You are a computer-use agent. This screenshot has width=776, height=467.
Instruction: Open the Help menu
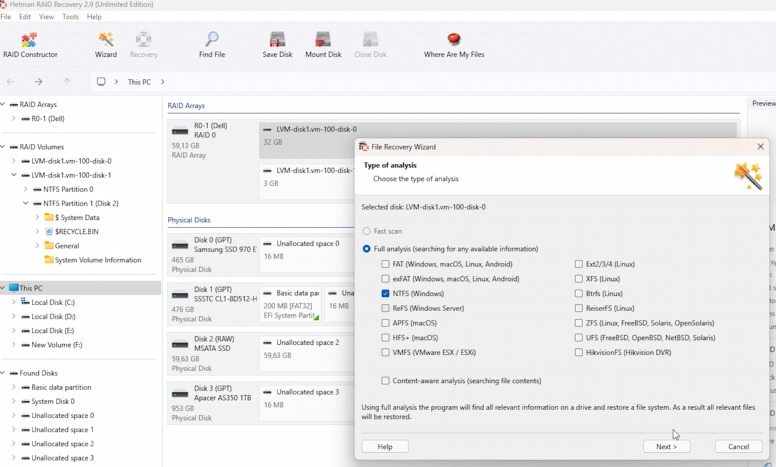(94, 17)
